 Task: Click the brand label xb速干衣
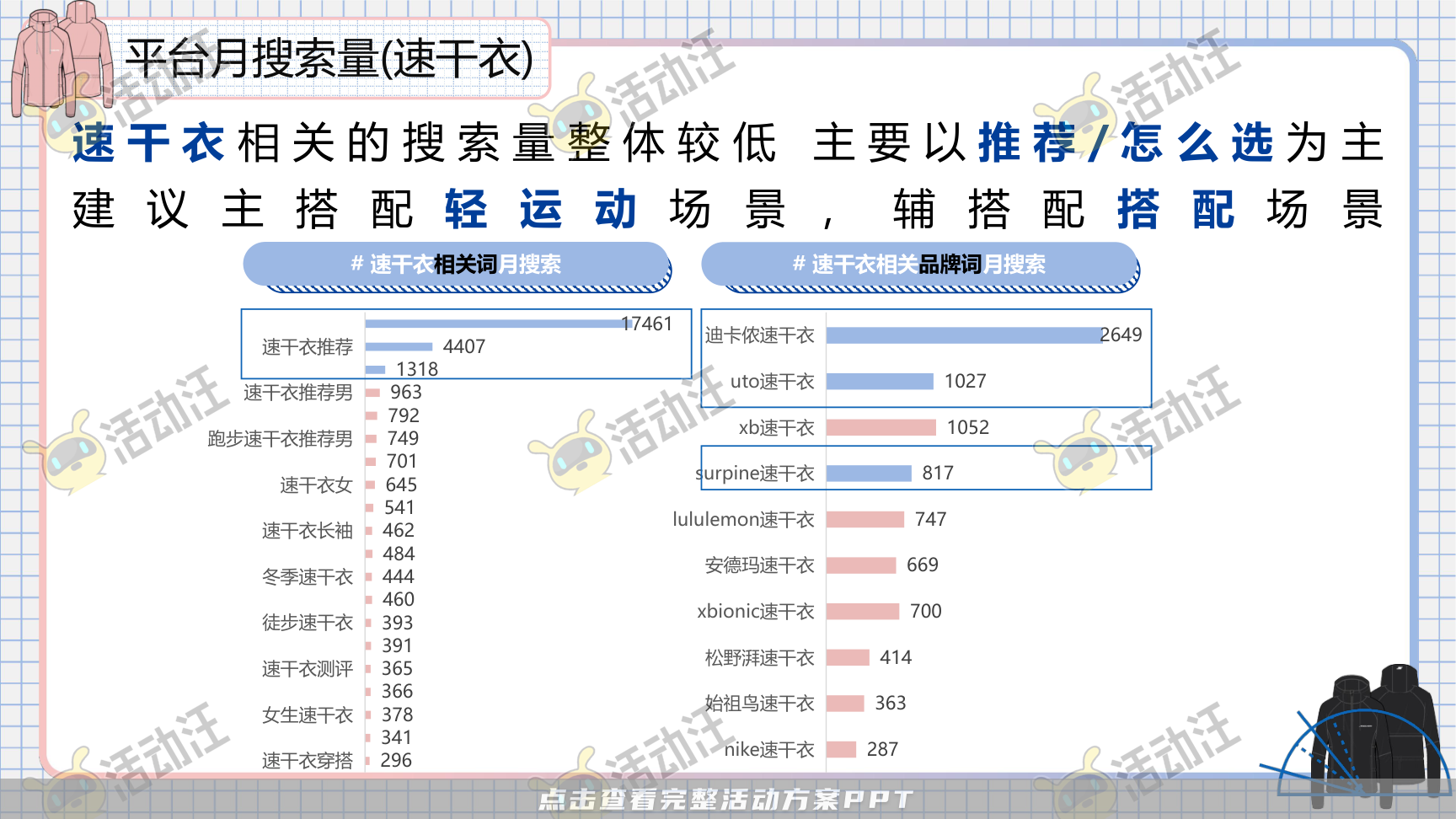click(776, 428)
